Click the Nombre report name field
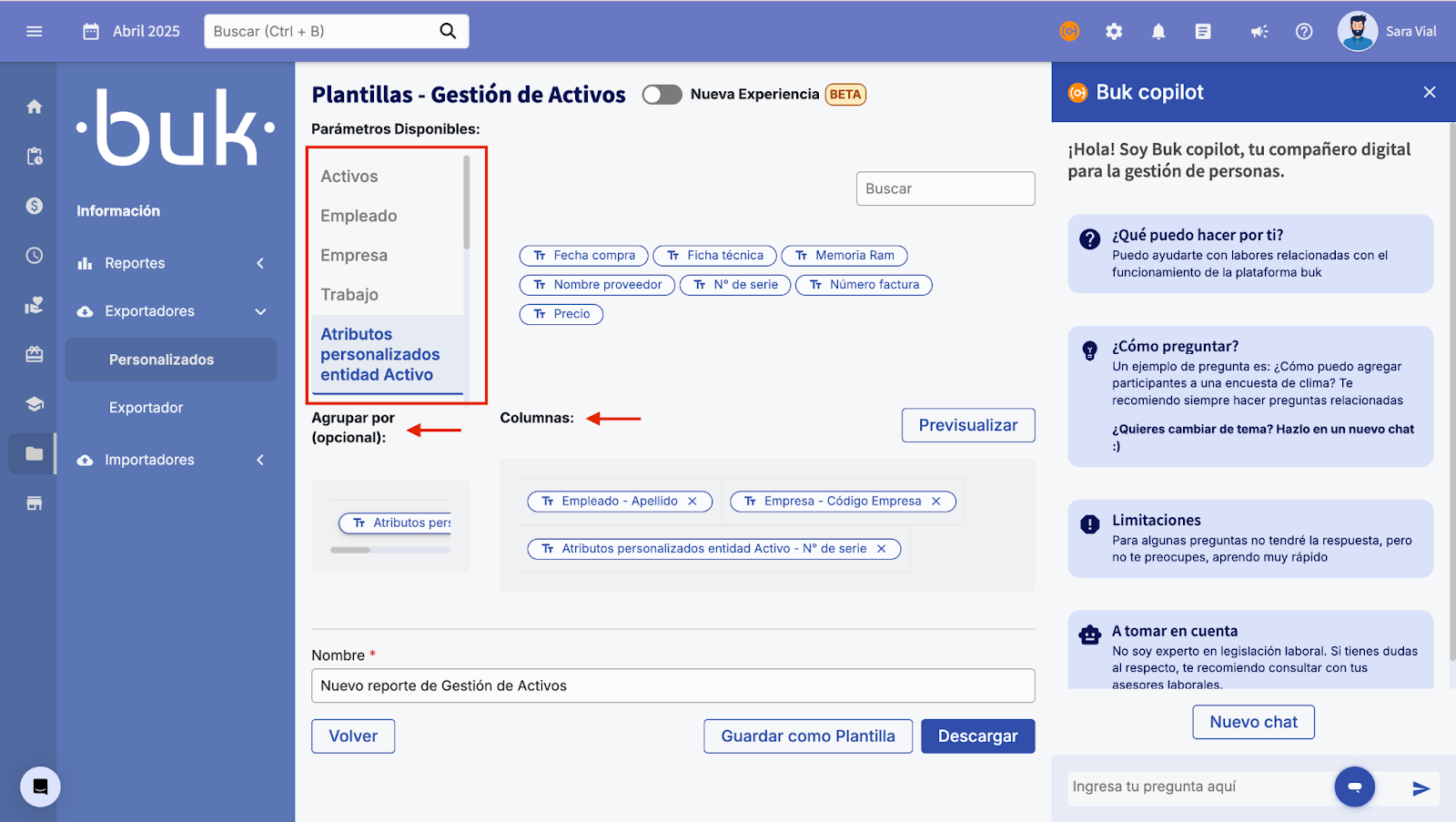1456x822 pixels. (x=672, y=686)
